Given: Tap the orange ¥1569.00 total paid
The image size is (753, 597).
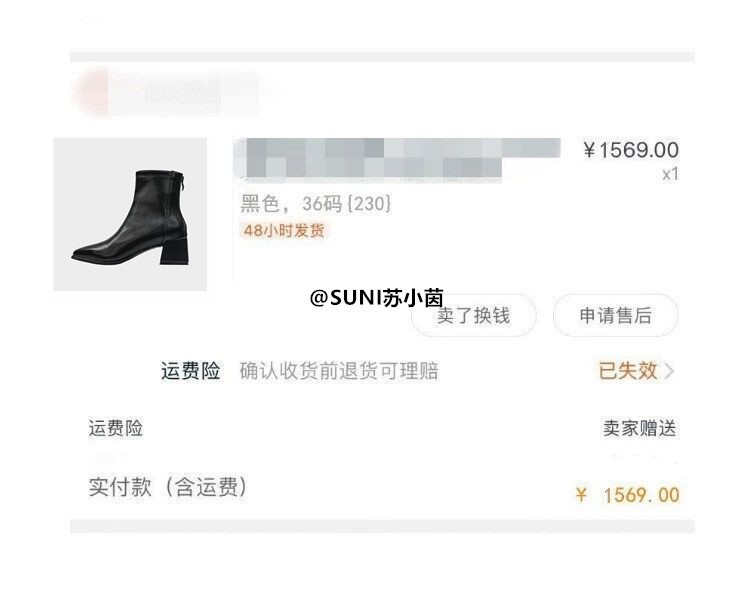Looking at the screenshot, I should pos(628,495).
